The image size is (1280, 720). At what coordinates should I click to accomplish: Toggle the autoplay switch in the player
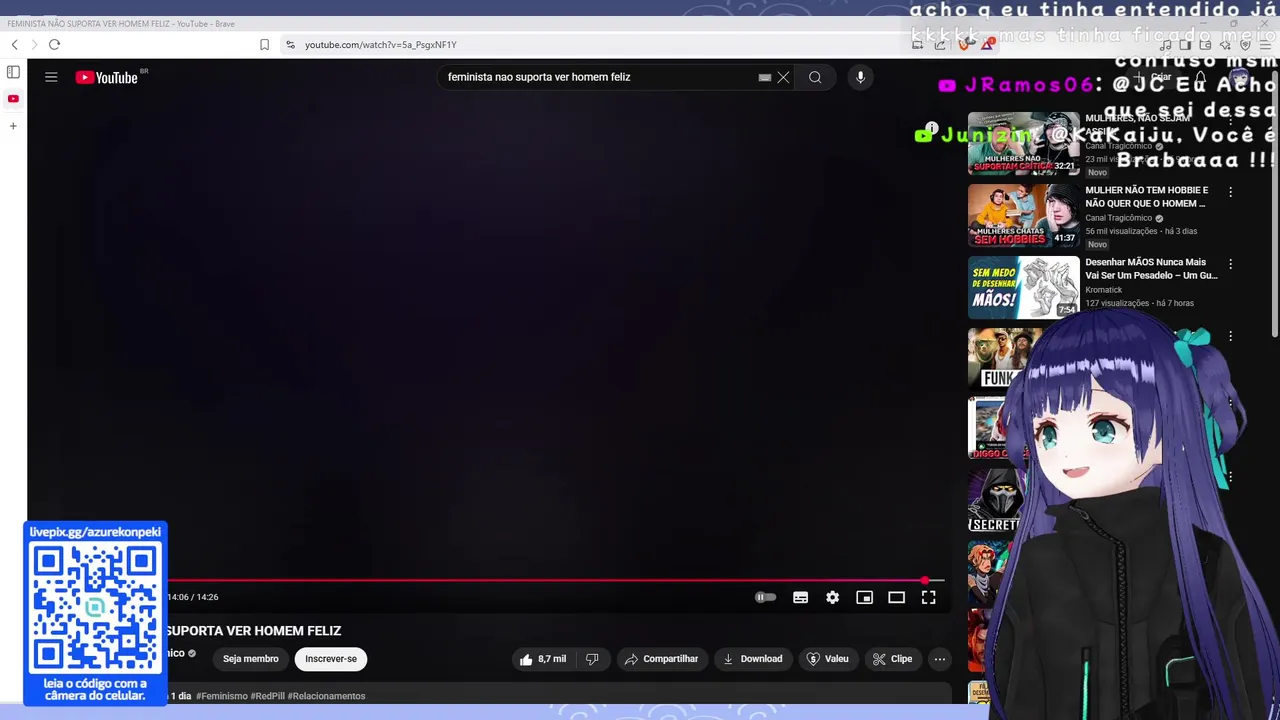coord(765,597)
